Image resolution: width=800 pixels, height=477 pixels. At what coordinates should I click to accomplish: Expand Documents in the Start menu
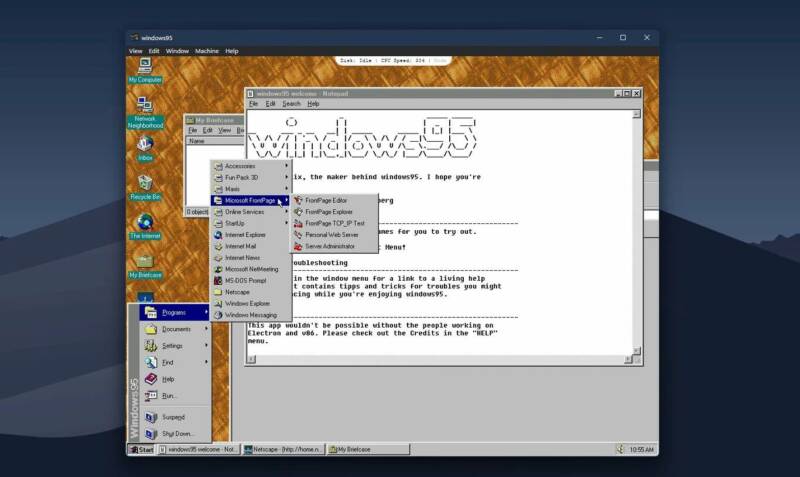point(176,329)
